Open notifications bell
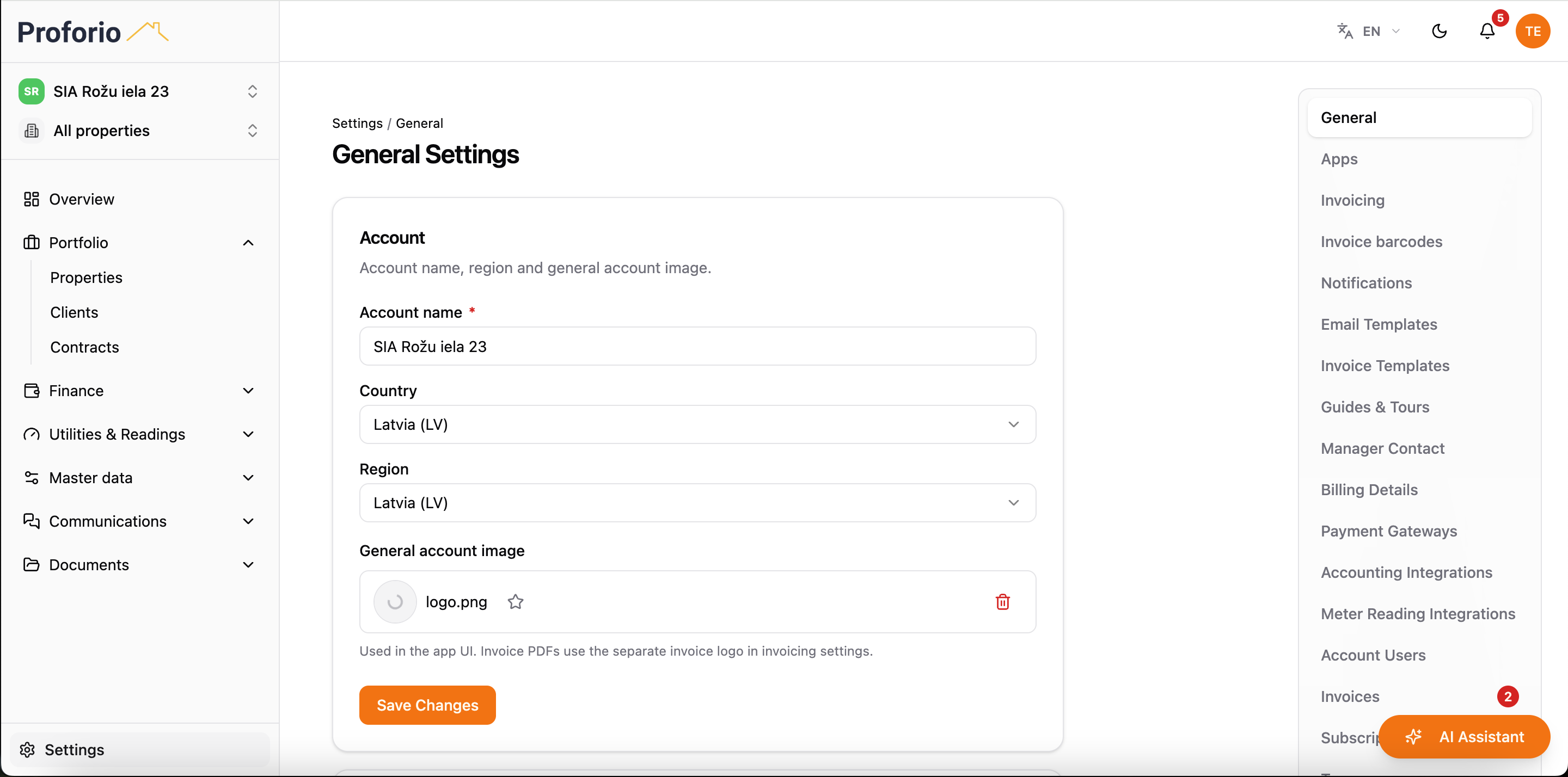The image size is (1568, 777). (1487, 31)
